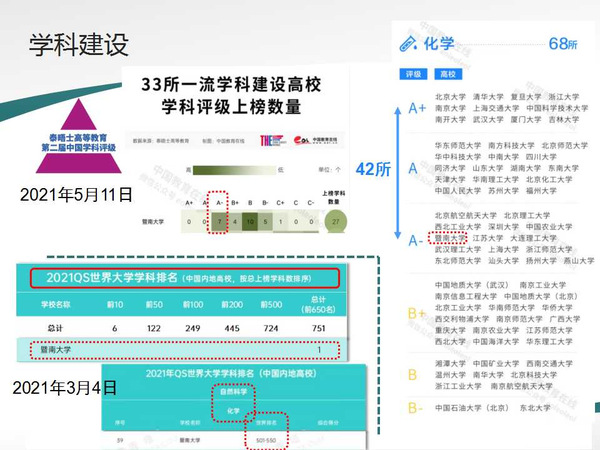
Task: Click the 2021QS世界大学学科排名 table header
Action: [183, 277]
